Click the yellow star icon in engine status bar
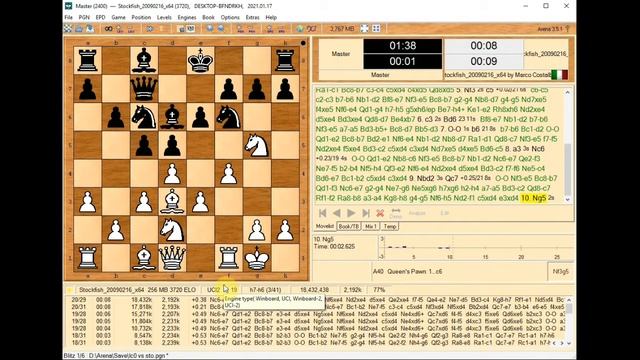The image size is (640, 360). click(x=69, y=290)
